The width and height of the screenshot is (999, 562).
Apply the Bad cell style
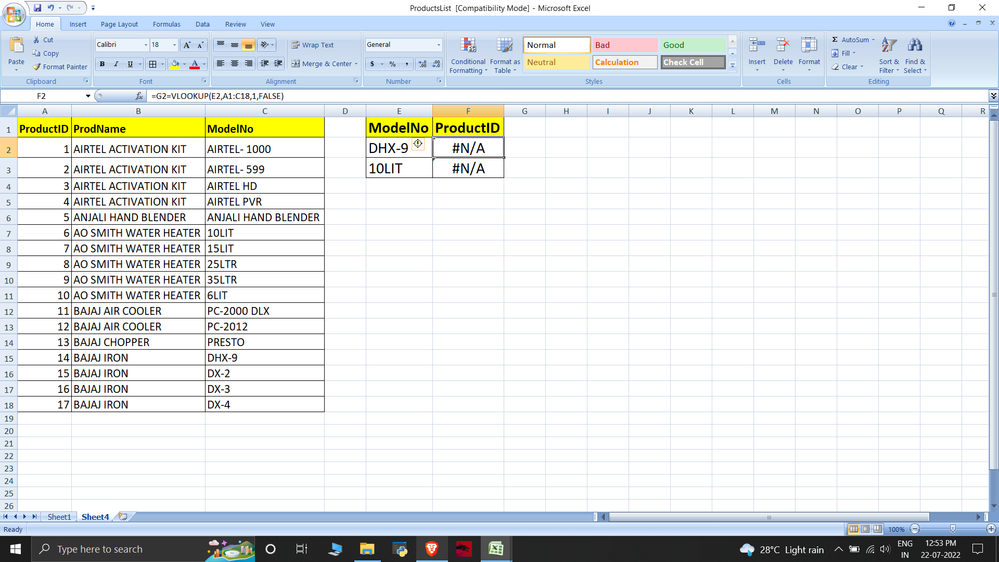(x=625, y=45)
